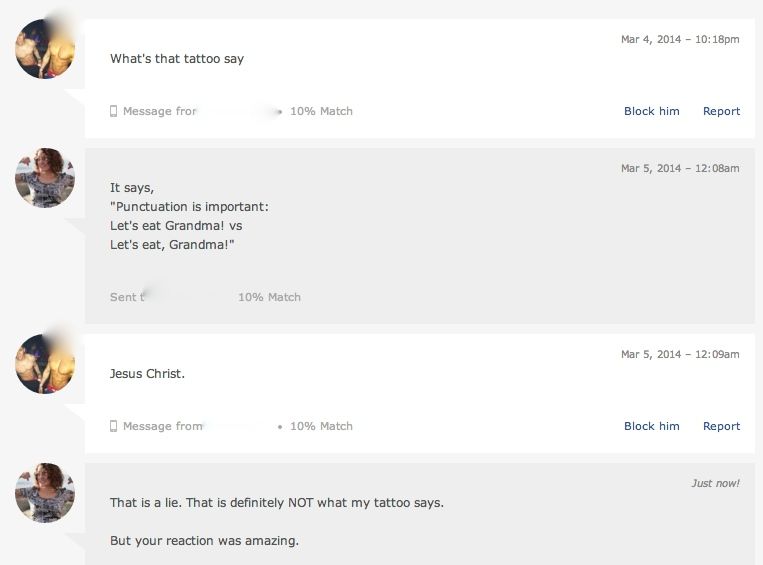This screenshot has width=763, height=565.
Task: Click the "Punctuation is important:" line
Action: 189,207
